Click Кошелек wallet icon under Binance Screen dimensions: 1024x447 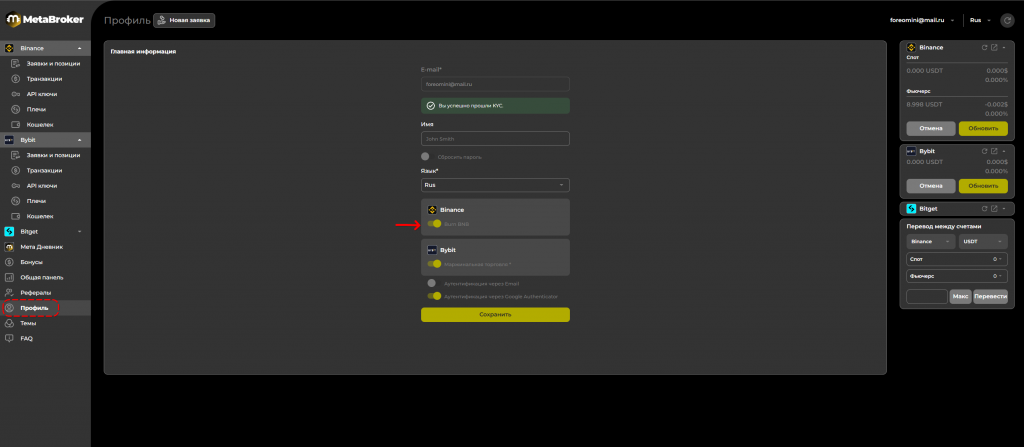point(14,124)
